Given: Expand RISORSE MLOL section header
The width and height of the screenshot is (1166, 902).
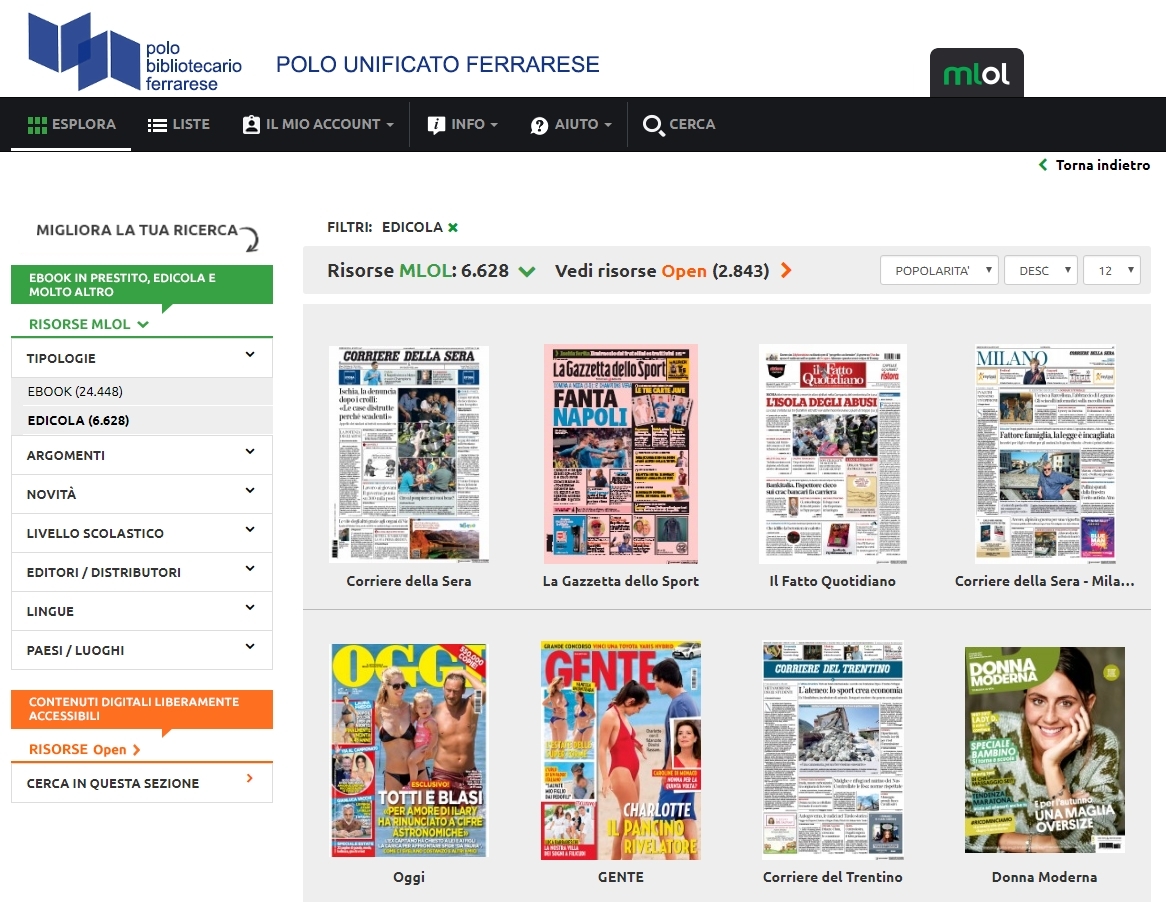Looking at the screenshot, I should pyautogui.click(x=88, y=324).
